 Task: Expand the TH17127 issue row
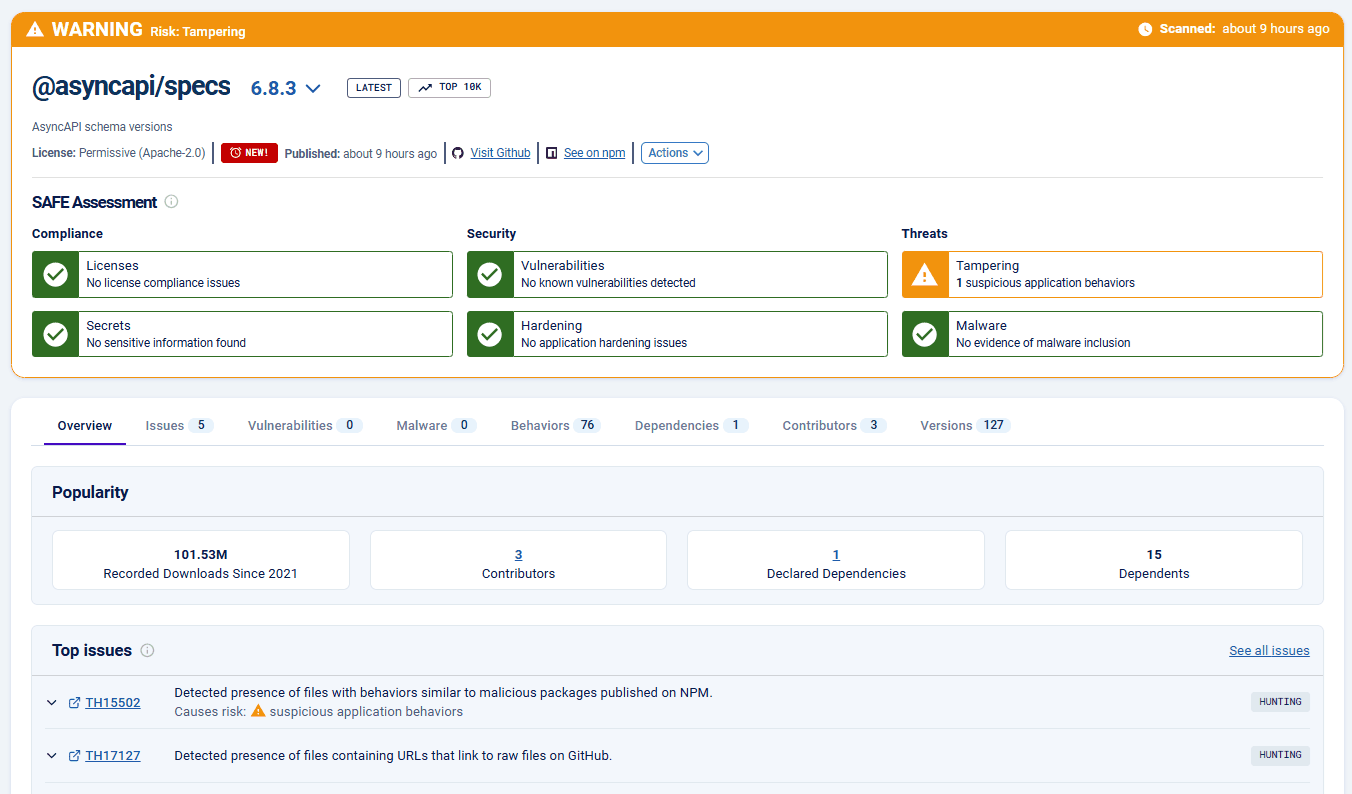(52, 755)
